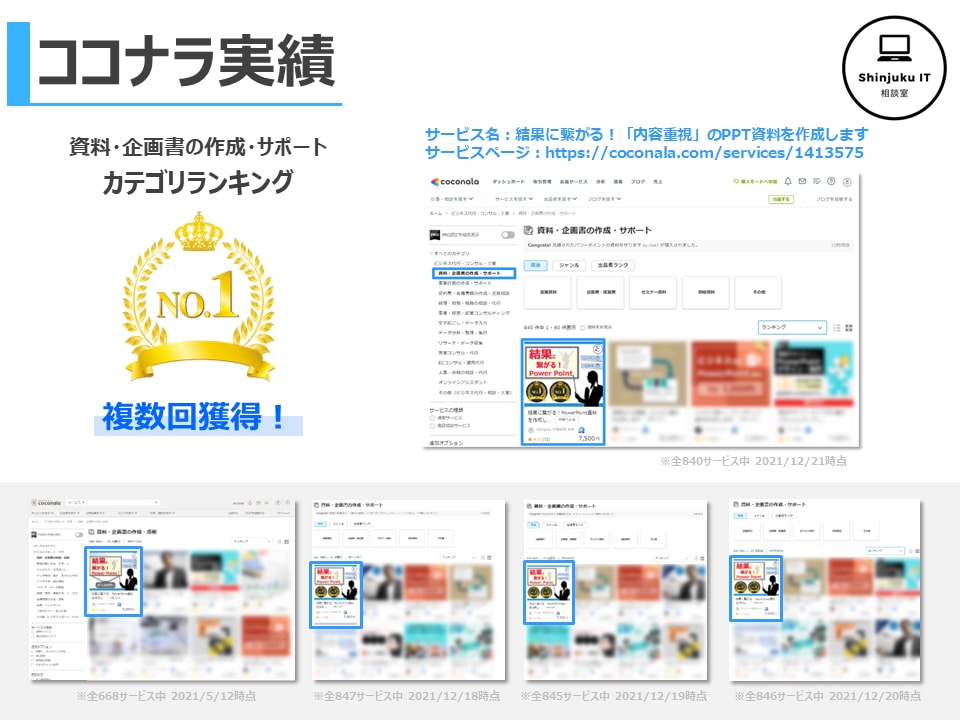The image size is (960, 720).
Task: Toggle the PRO認定 display switch
Action: 508,234
